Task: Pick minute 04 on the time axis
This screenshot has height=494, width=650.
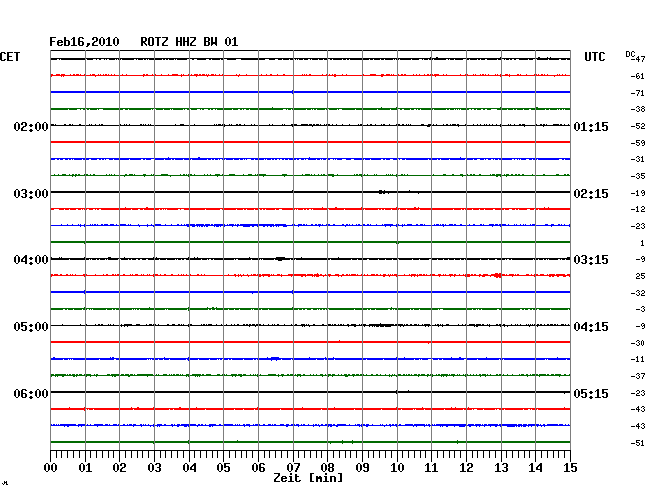Action: (x=189, y=467)
